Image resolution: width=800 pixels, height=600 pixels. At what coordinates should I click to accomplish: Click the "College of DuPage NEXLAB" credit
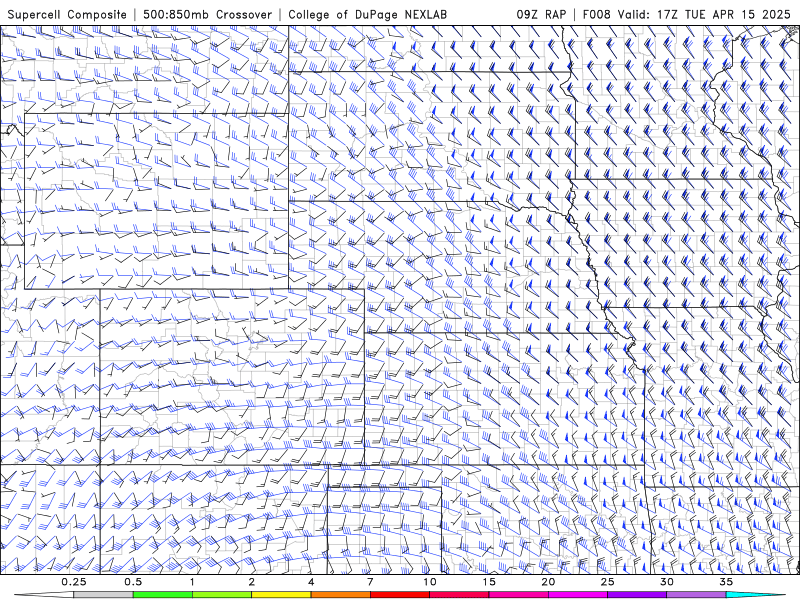pyautogui.click(x=367, y=15)
